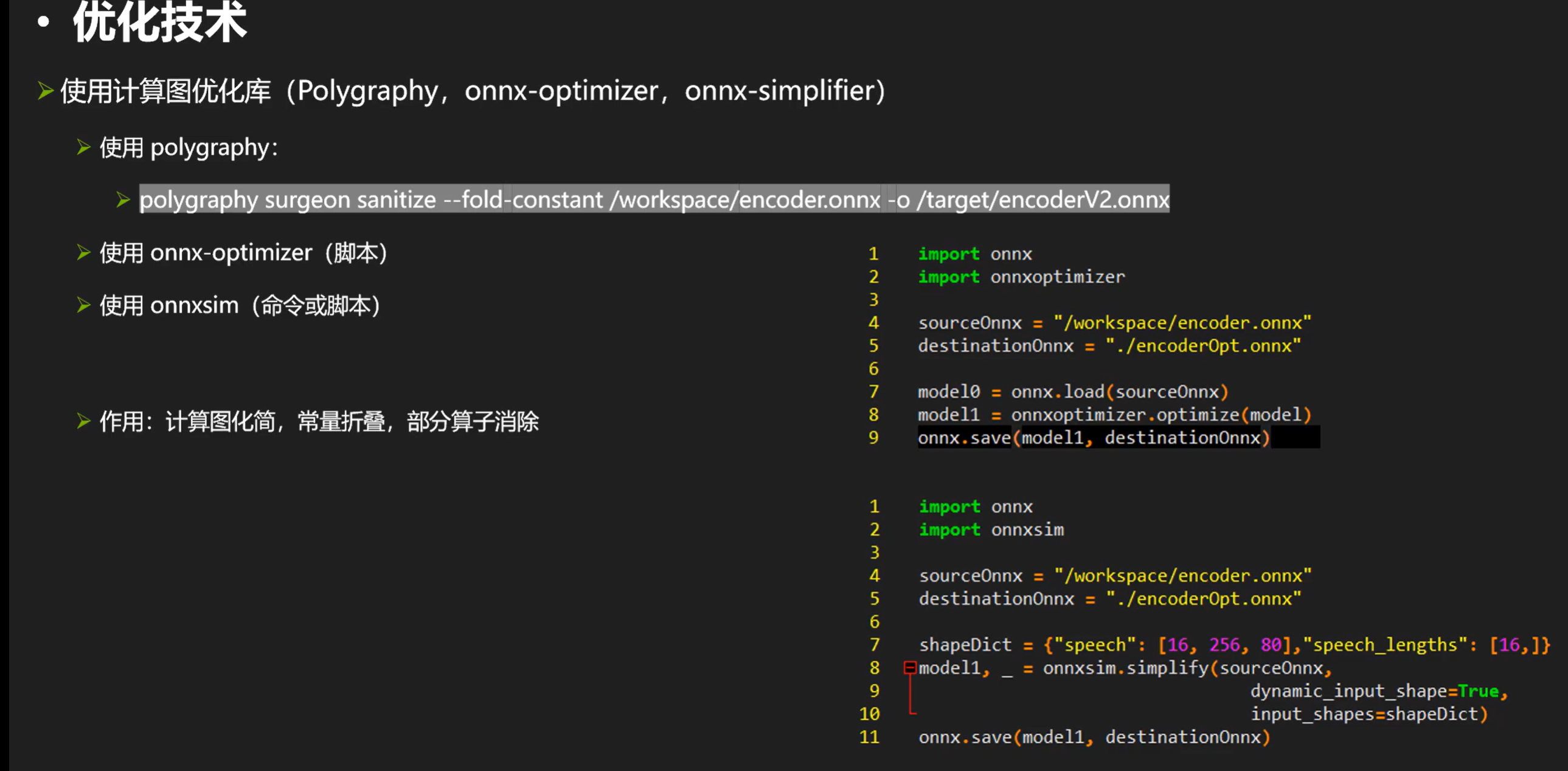Click the green arrow bullet before 作用
The width and height of the screenshot is (1568, 771).
pyautogui.click(x=84, y=421)
